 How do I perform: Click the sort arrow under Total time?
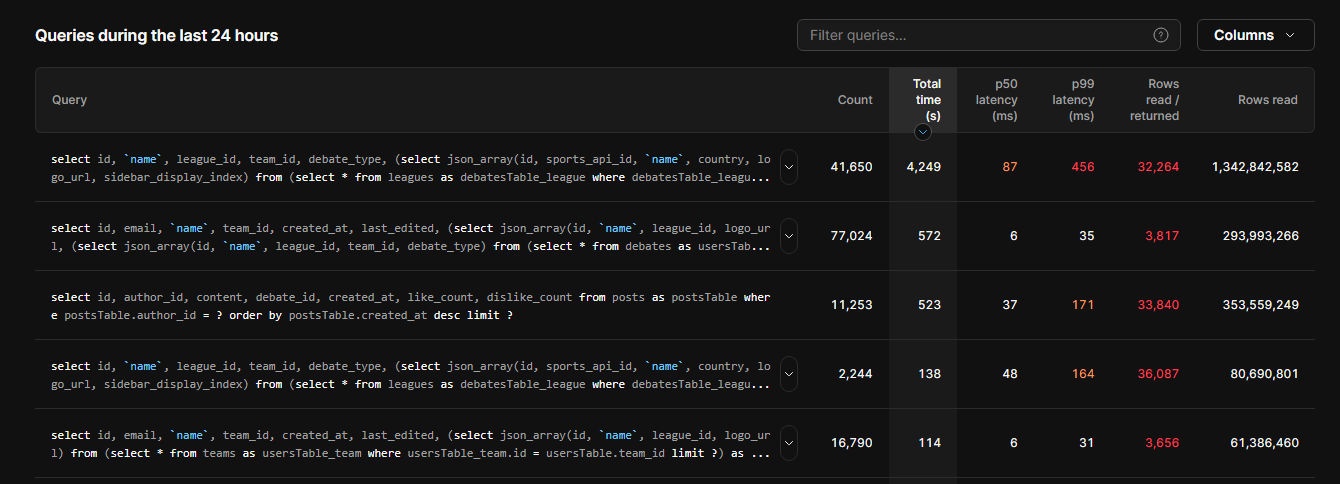(x=923, y=132)
